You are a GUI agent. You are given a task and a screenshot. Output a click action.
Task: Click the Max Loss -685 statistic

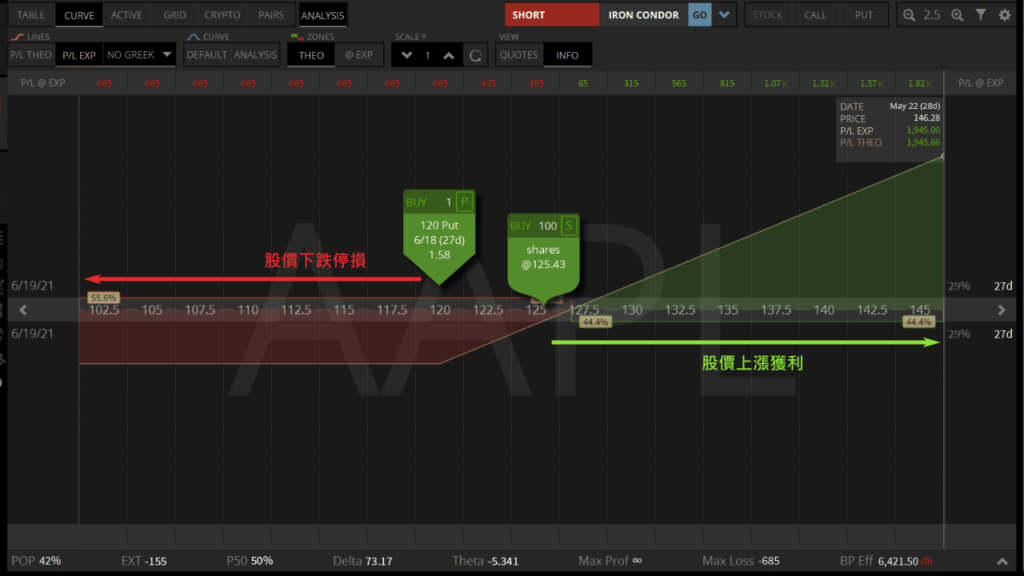tap(741, 561)
